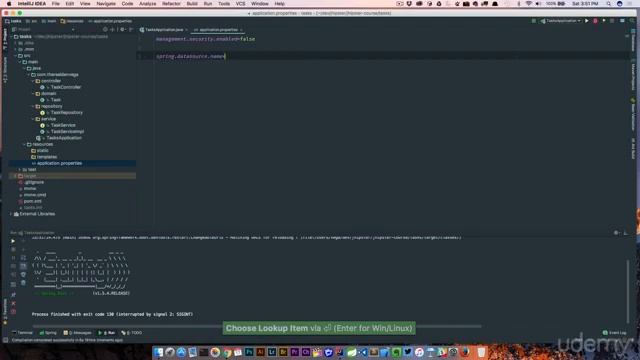Select TaskController class in project tree

(x=65, y=87)
